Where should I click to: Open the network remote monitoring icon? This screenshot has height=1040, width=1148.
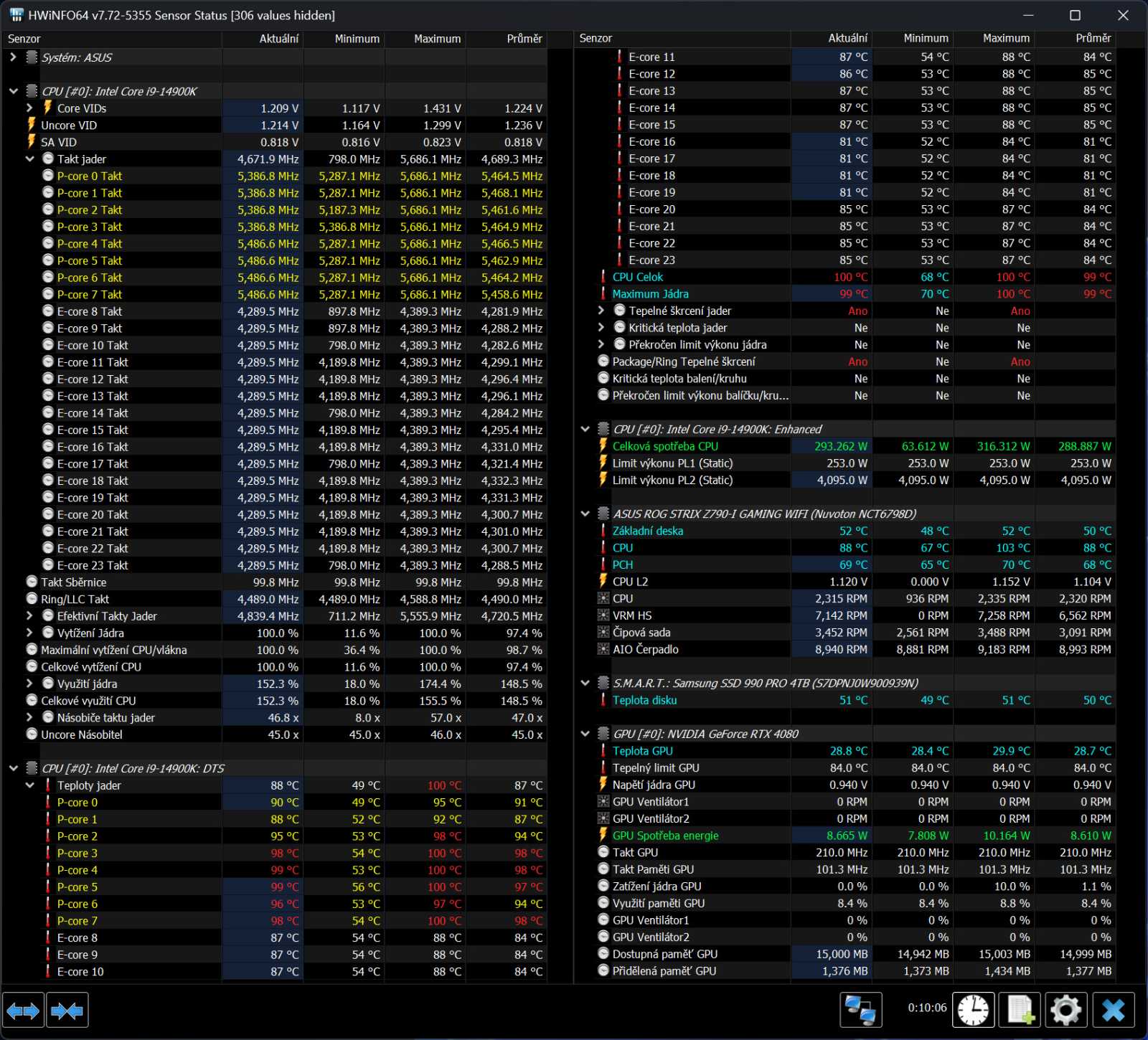(x=860, y=1011)
